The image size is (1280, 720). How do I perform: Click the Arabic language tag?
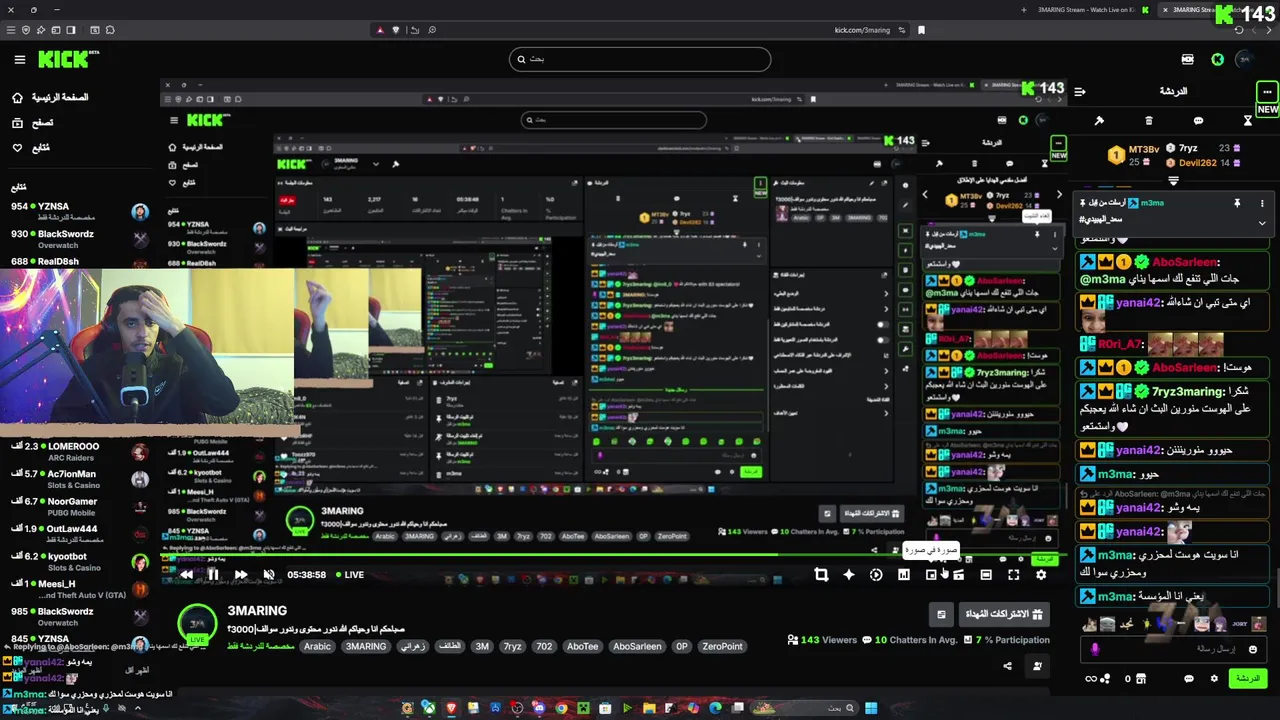click(x=317, y=647)
